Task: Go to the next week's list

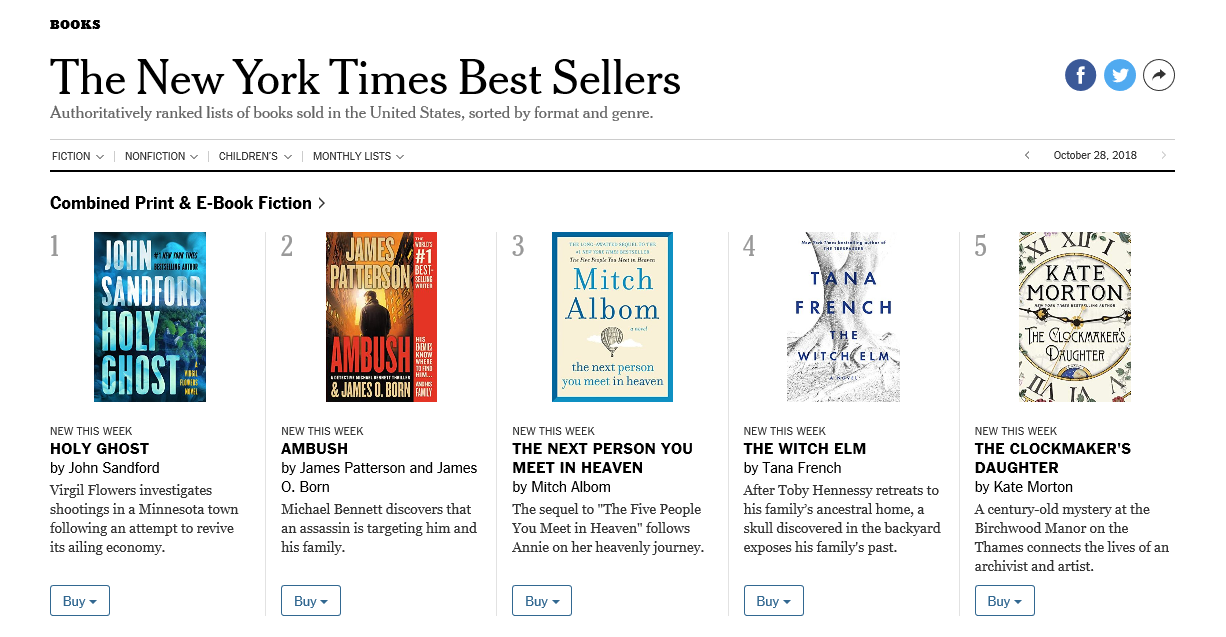Action: pyautogui.click(x=1164, y=156)
